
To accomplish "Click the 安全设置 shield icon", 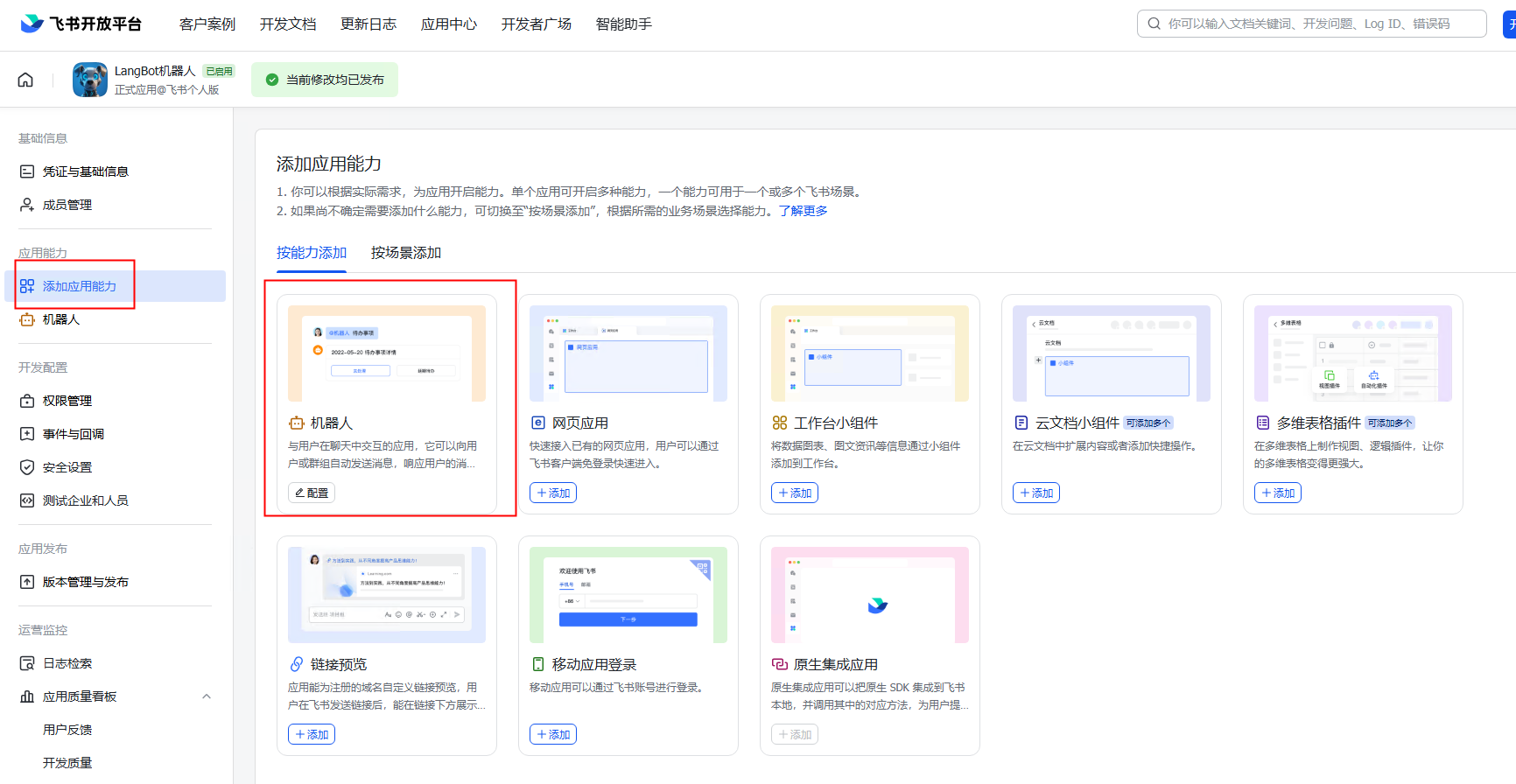I will coord(27,467).
